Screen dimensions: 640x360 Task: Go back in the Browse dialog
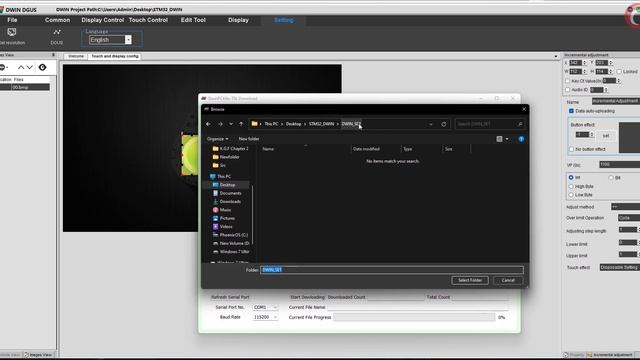[209, 124]
